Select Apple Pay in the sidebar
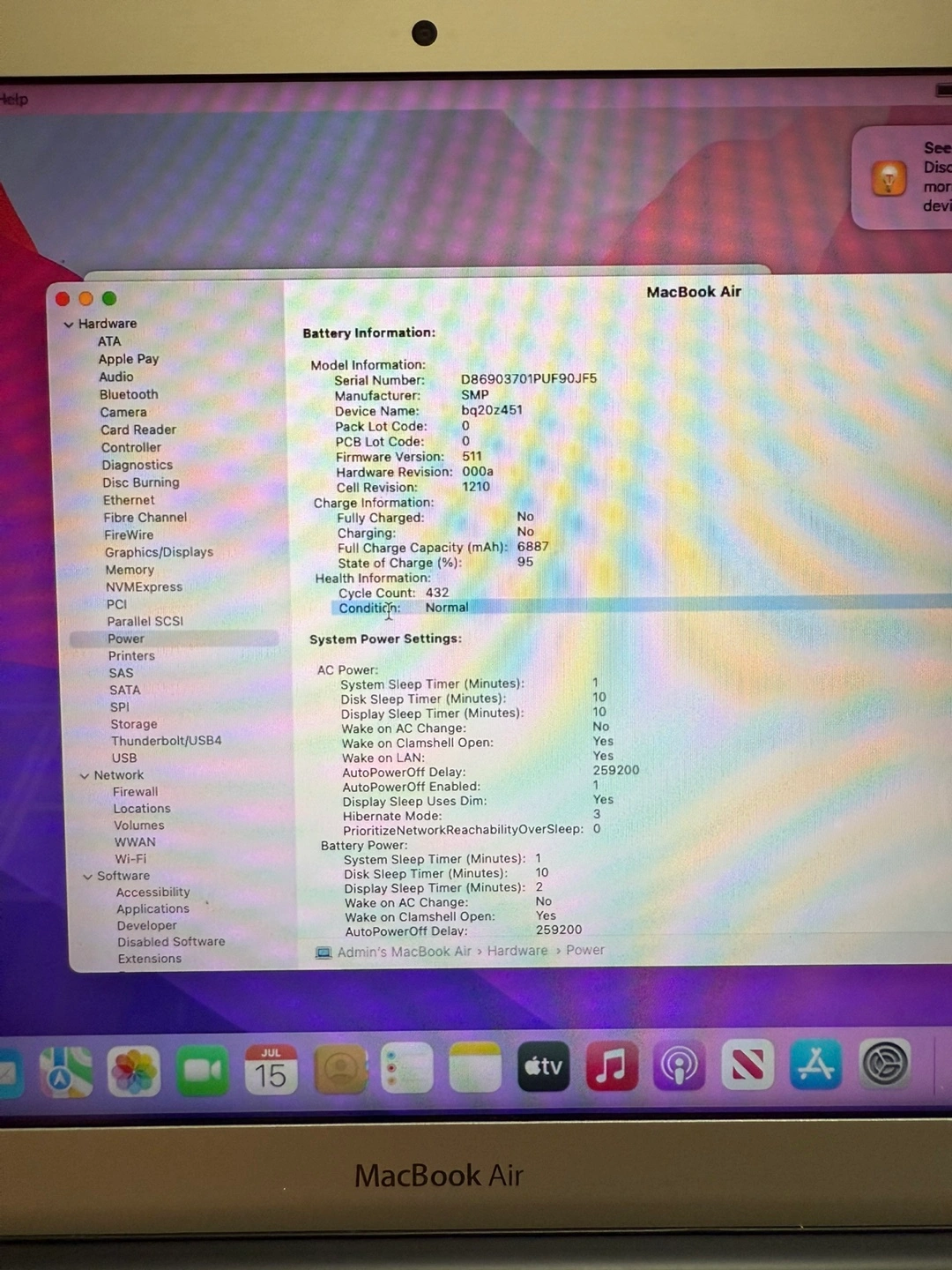 pos(129,359)
